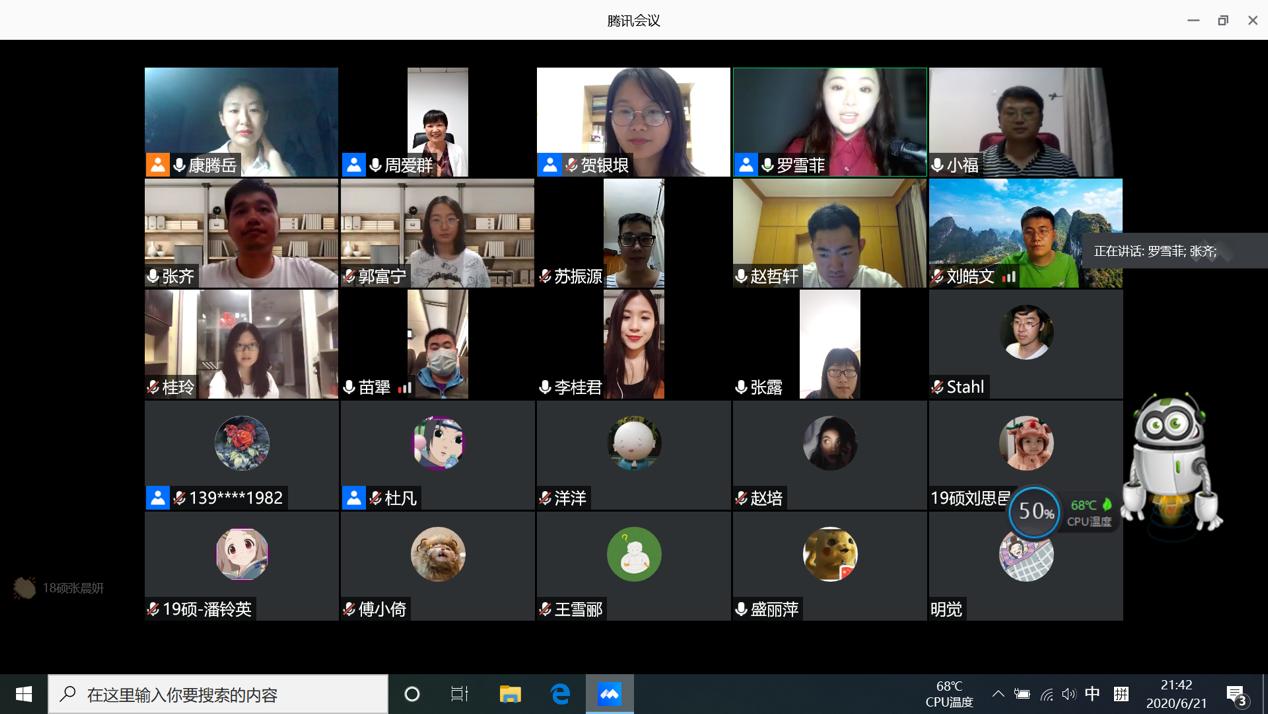
Task: Click the volume icon in system tray
Action: 1069,693
